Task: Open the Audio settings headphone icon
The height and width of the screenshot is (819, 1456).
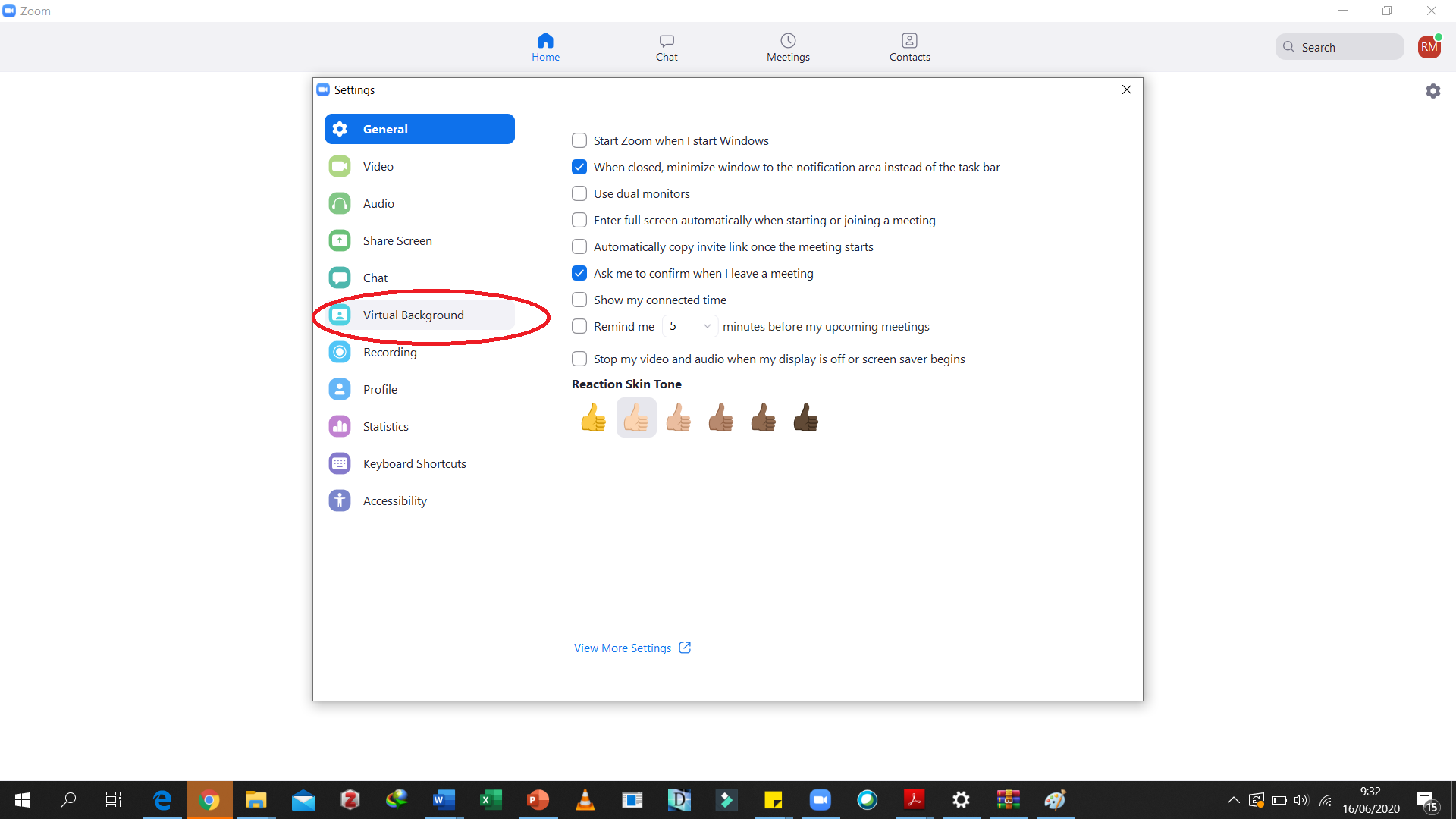Action: click(339, 203)
